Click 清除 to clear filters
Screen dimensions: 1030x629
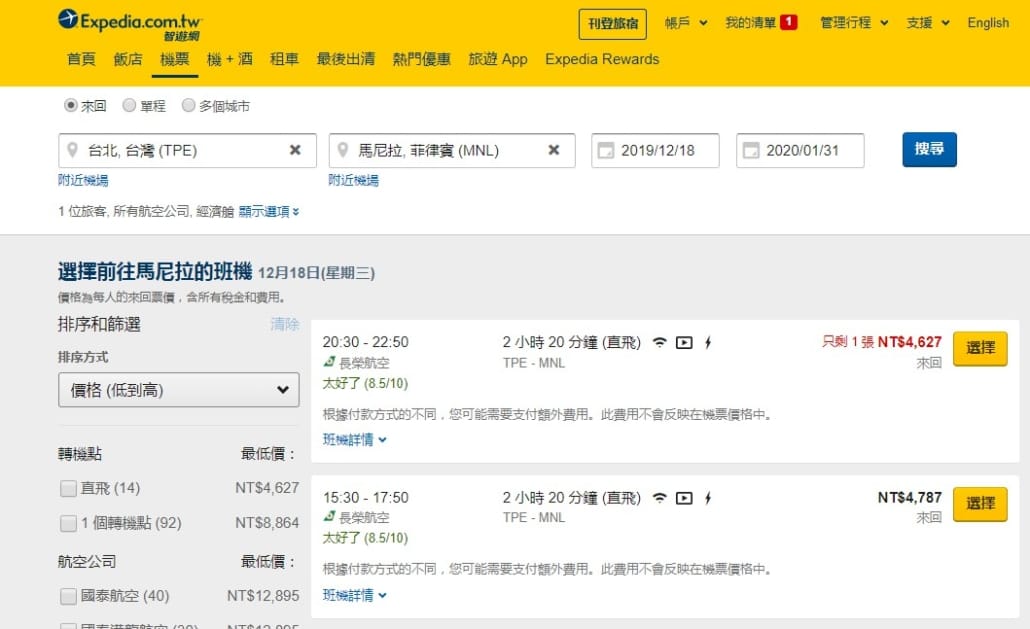click(x=284, y=324)
